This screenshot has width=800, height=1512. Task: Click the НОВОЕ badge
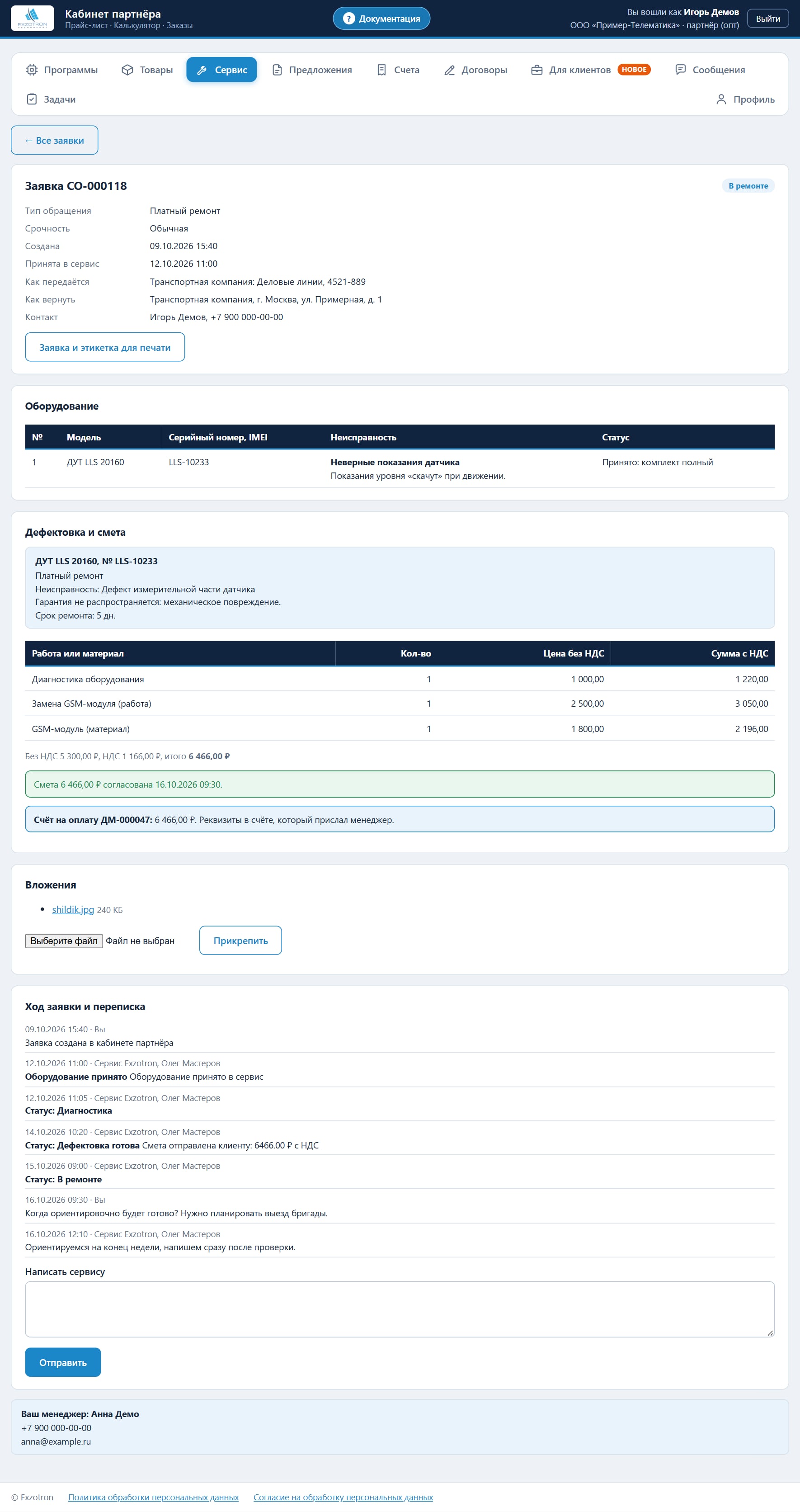[x=634, y=69]
